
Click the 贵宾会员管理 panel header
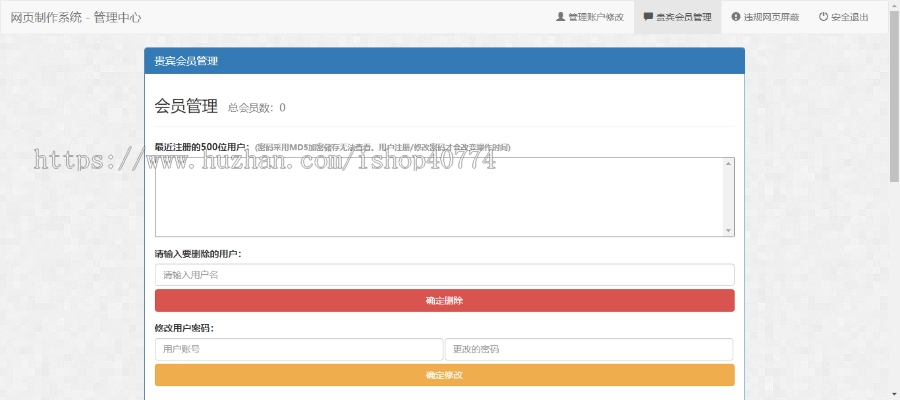[445, 61]
